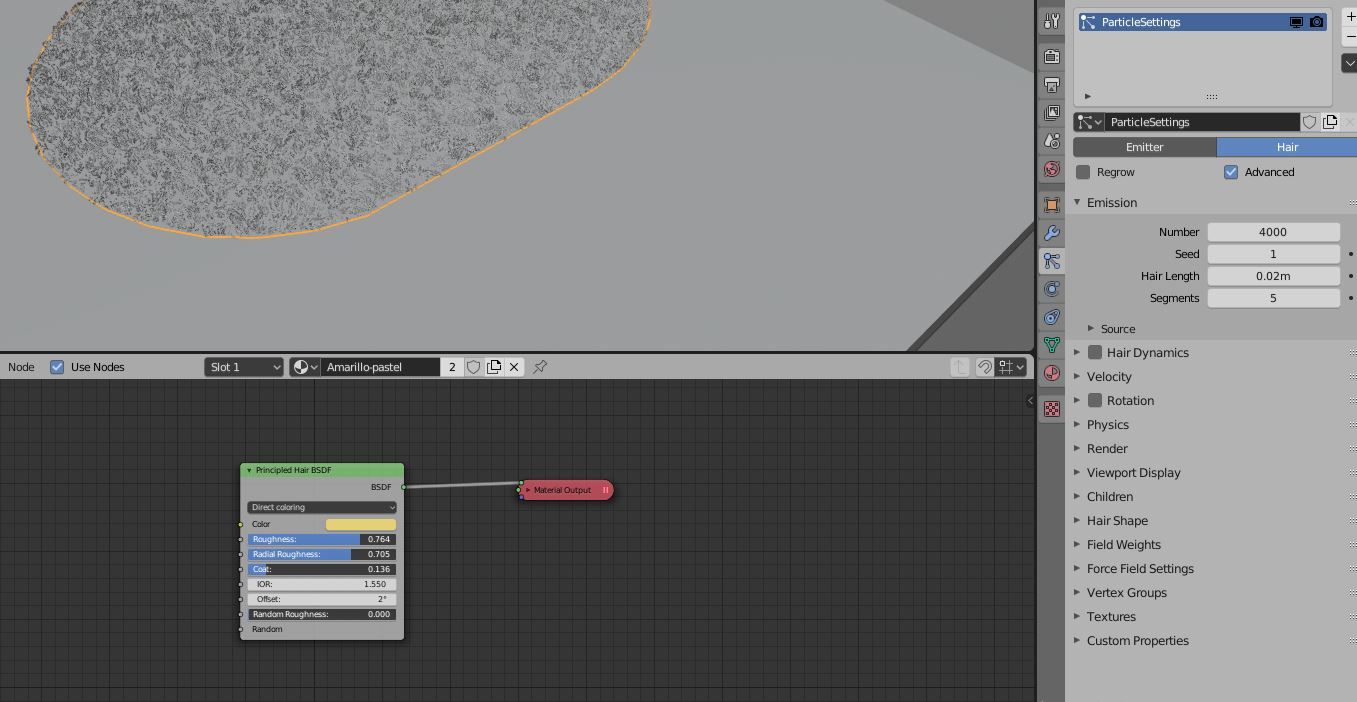Image resolution: width=1357 pixels, height=702 pixels.
Task: Enable the Regrow checkbox
Action: pyautogui.click(x=1083, y=172)
